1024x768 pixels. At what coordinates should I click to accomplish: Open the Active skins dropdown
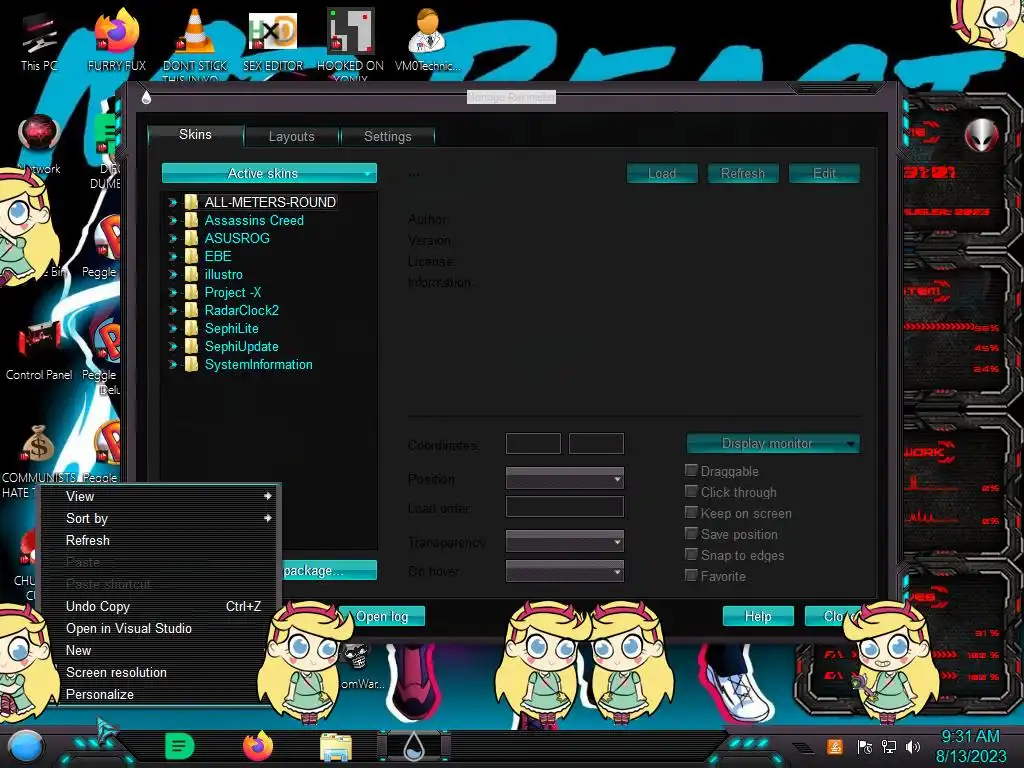tap(269, 173)
